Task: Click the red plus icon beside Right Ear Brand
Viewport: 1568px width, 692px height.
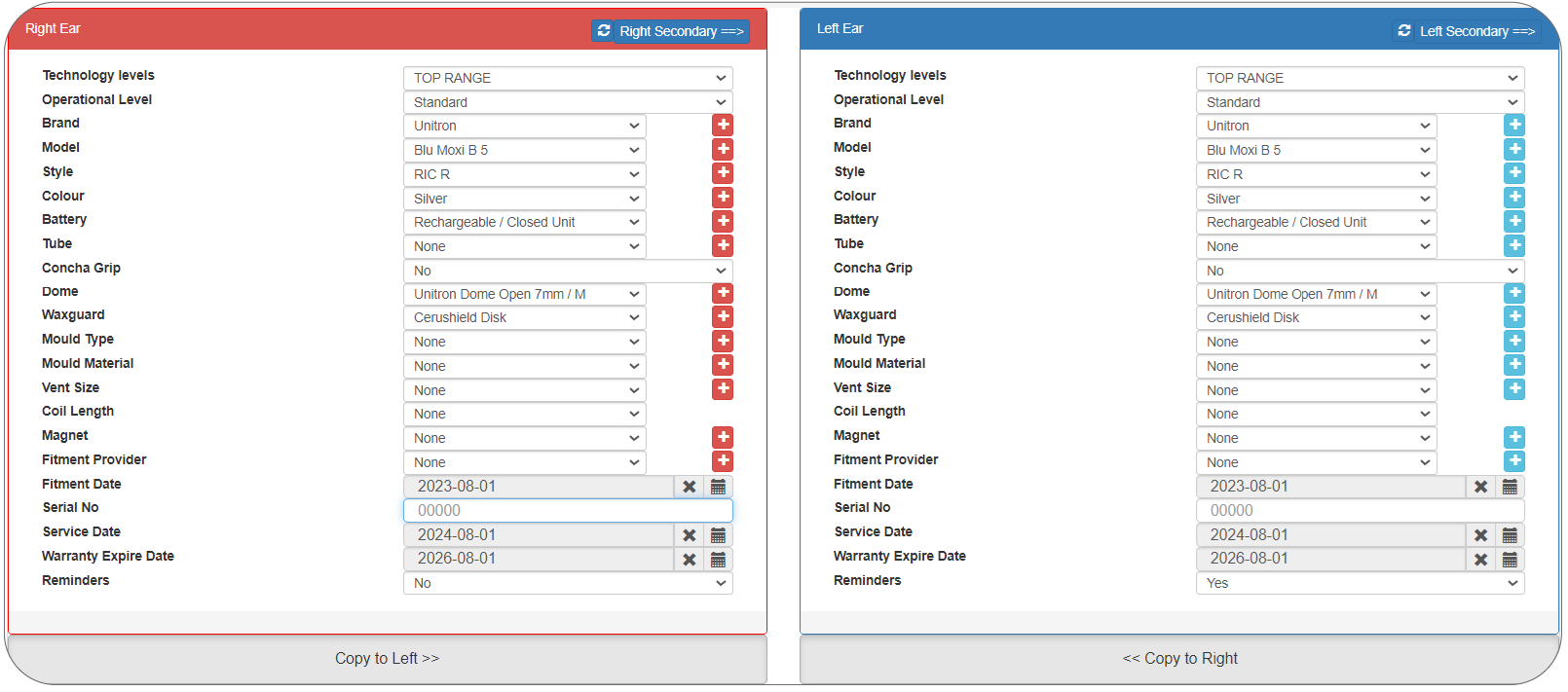Action: point(723,126)
